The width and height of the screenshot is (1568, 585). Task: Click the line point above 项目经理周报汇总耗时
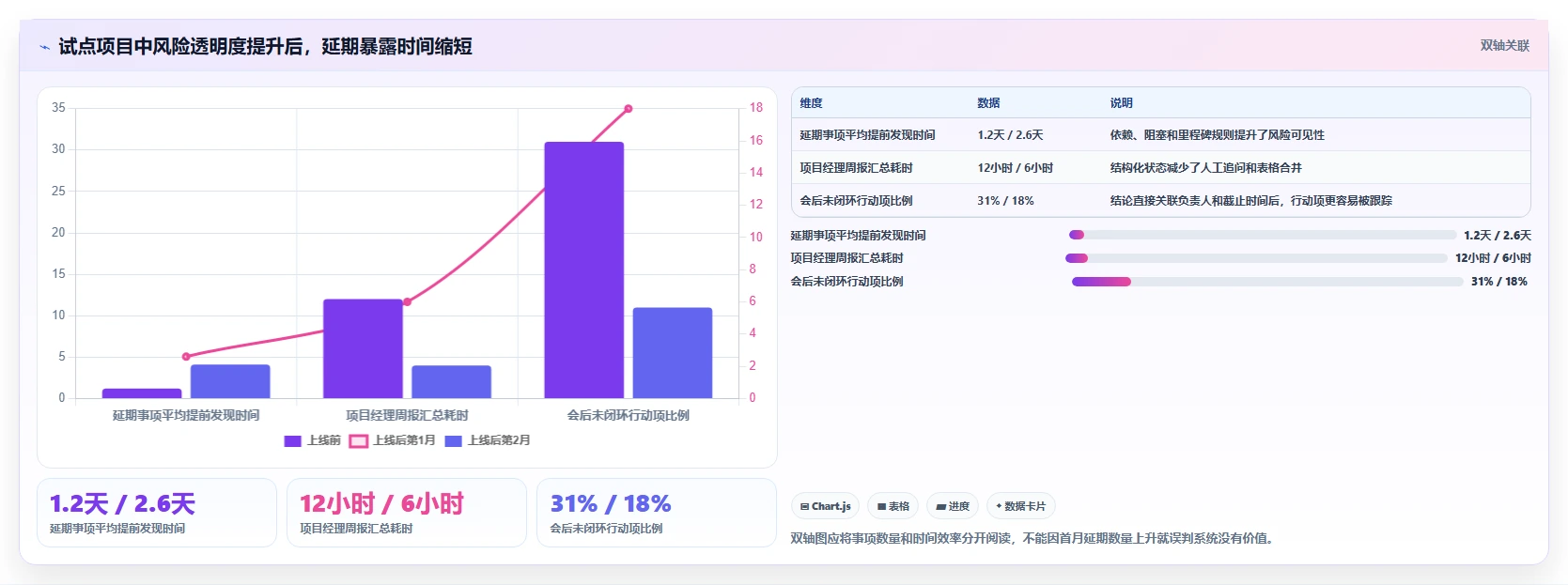tap(407, 302)
